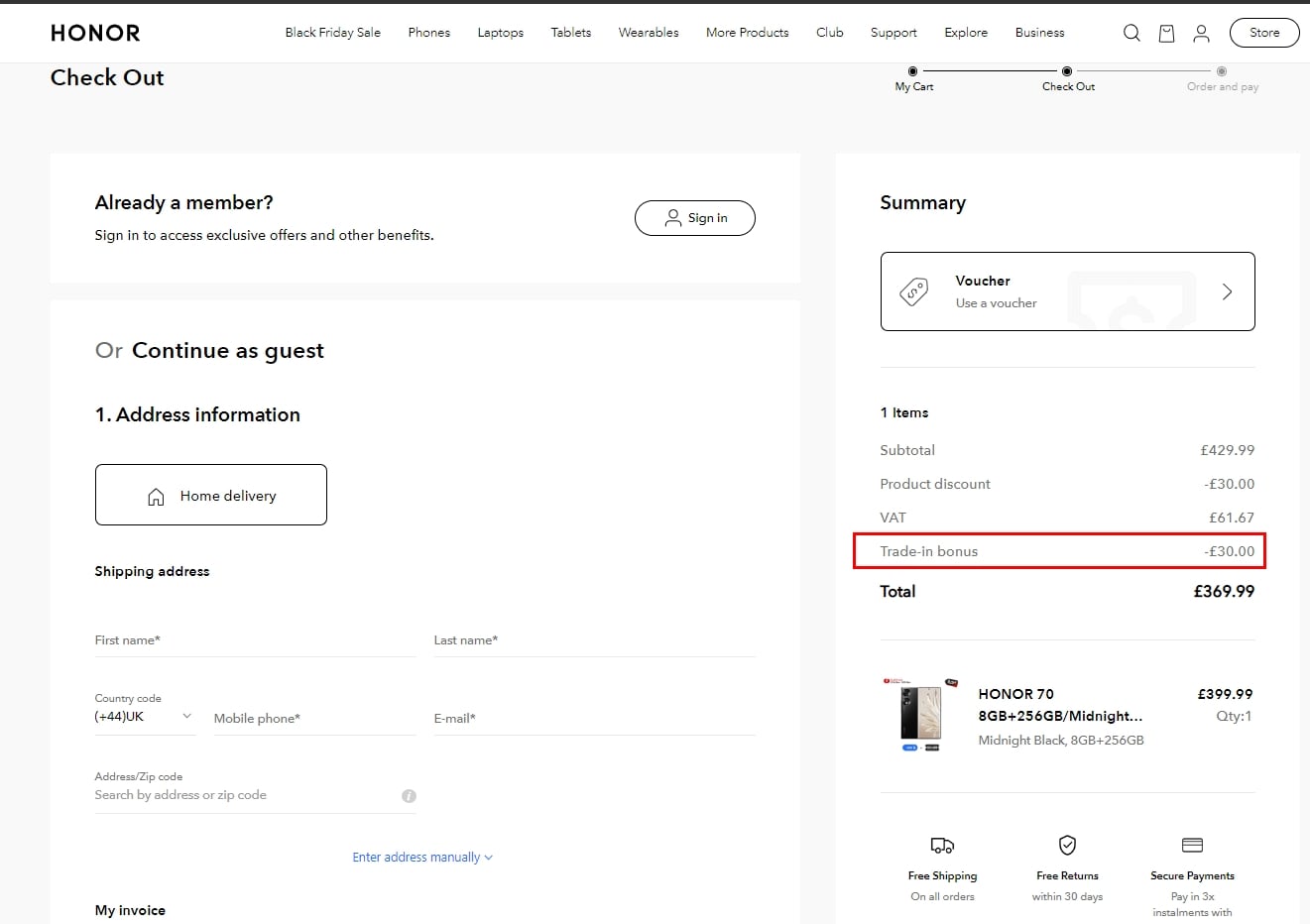Click the address search info icon

409,796
